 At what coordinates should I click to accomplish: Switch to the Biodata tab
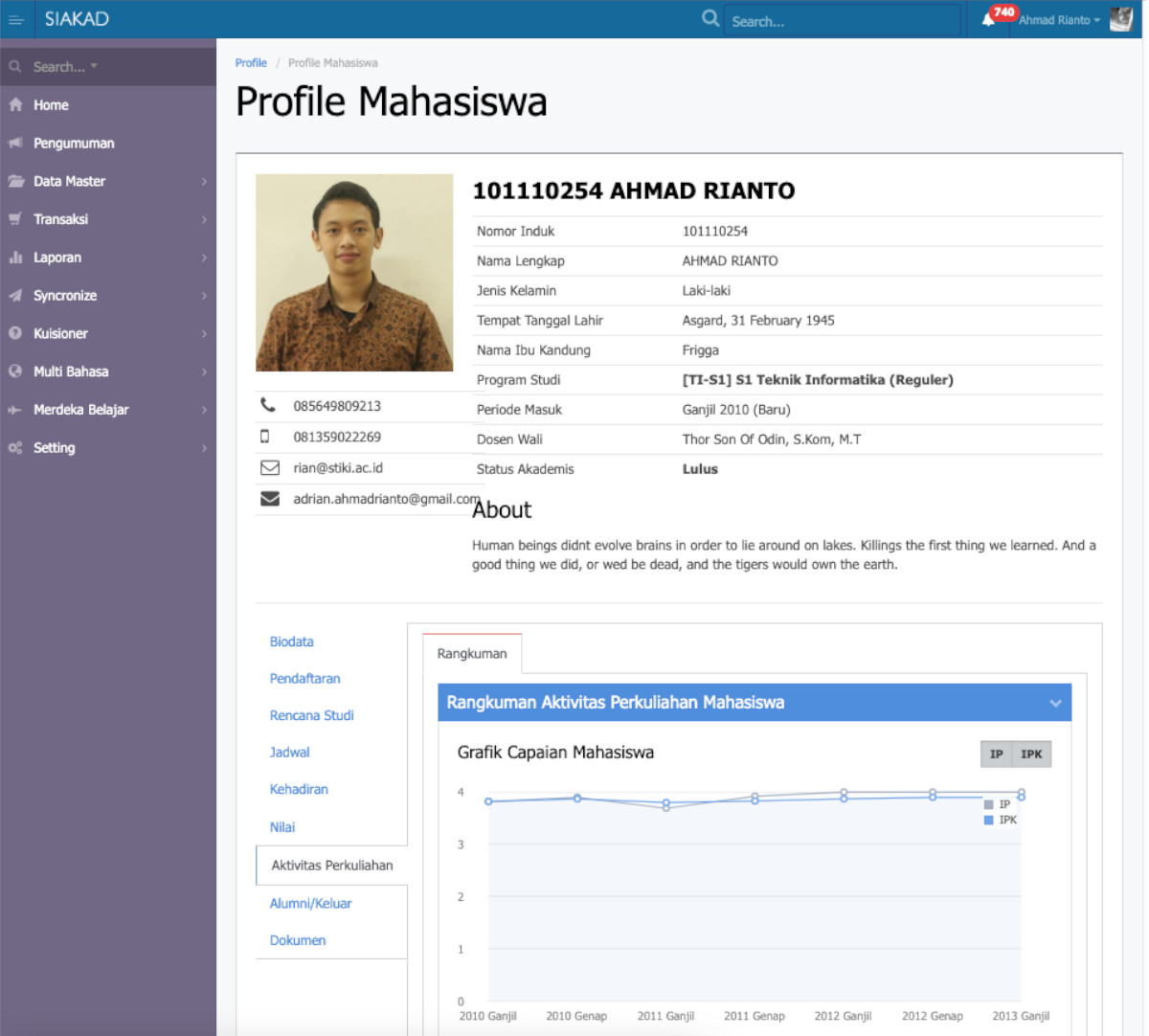click(x=292, y=642)
